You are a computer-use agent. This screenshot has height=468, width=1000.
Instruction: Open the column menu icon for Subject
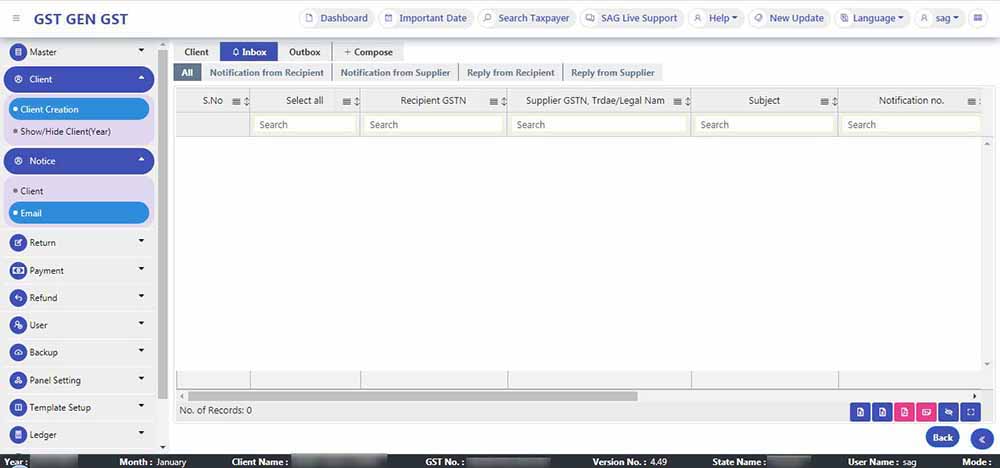(824, 101)
